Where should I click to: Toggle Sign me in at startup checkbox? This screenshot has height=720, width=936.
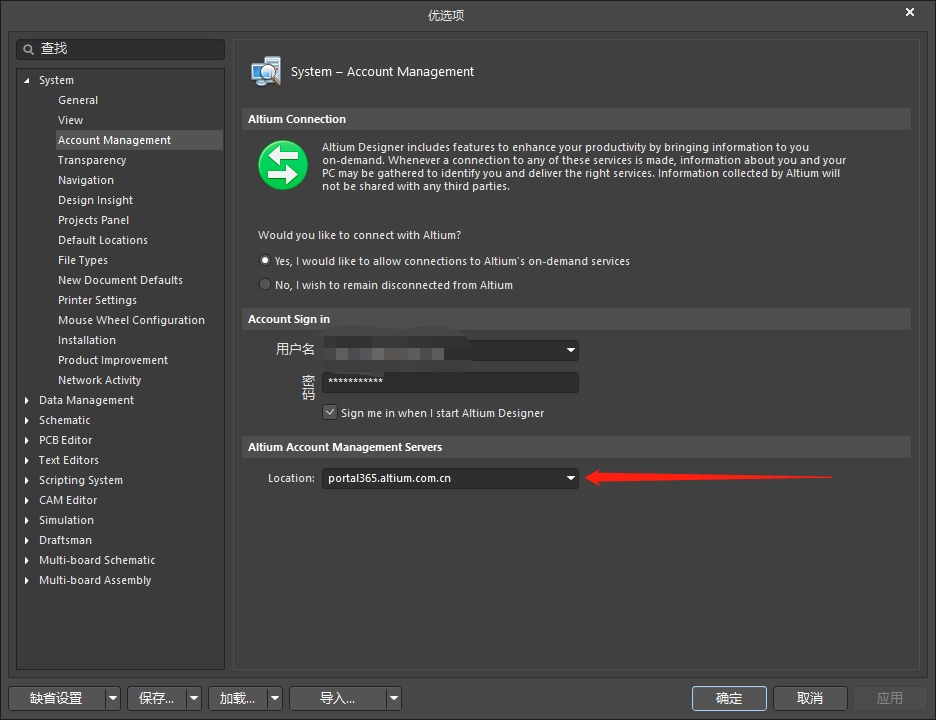tap(330, 413)
